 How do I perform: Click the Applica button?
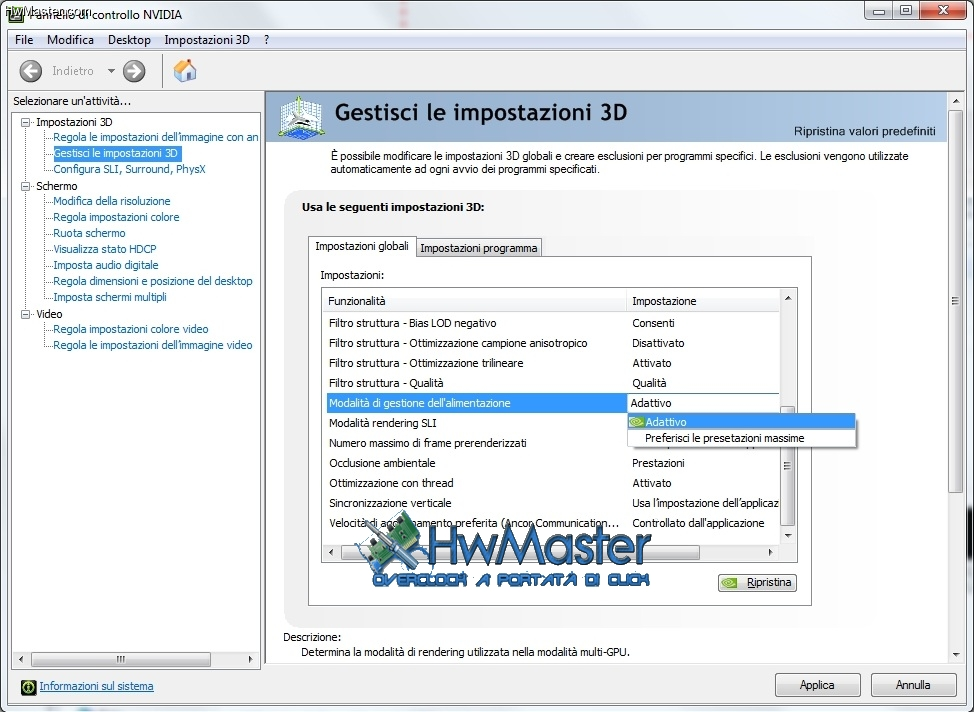[x=817, y=685]
